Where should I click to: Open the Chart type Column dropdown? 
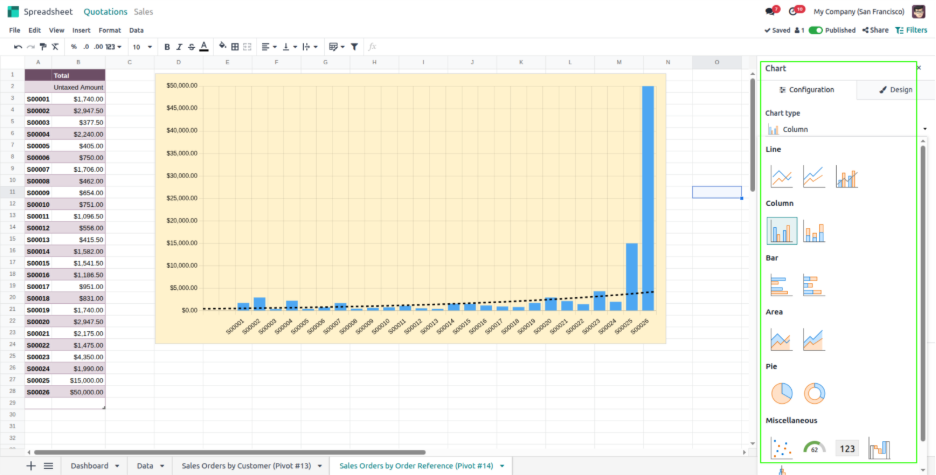(x=846, y=129)
